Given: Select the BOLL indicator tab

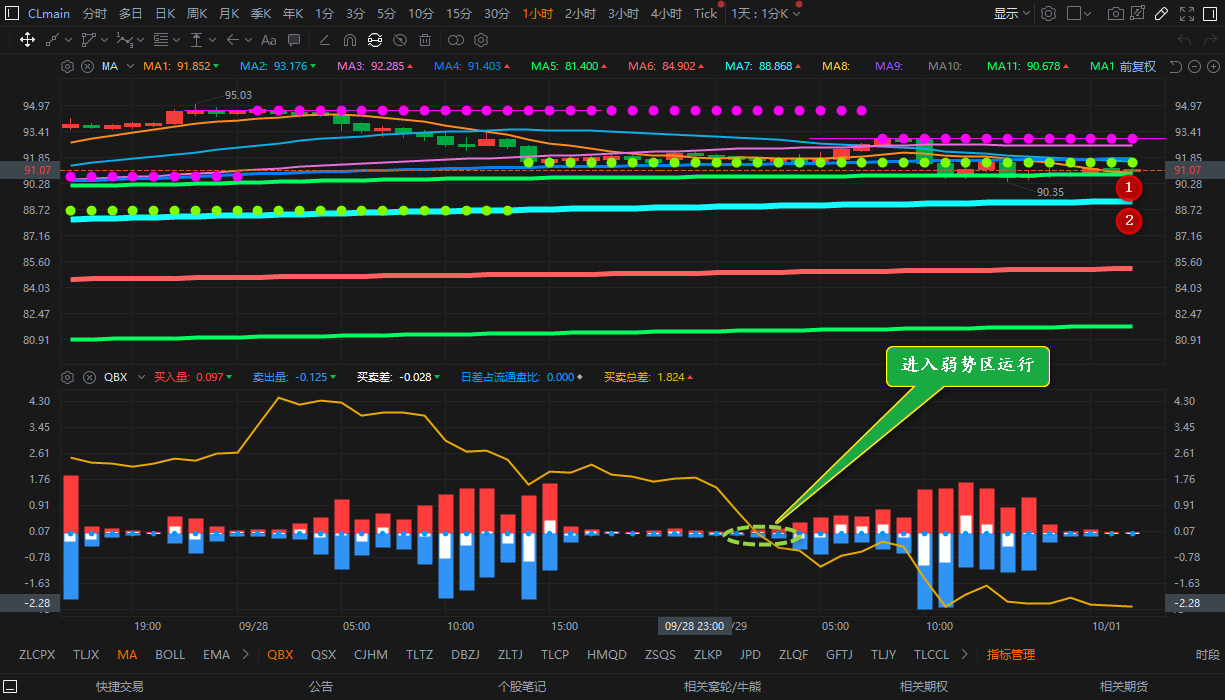Looking at the screenshot, I should (x=170, y=654).
